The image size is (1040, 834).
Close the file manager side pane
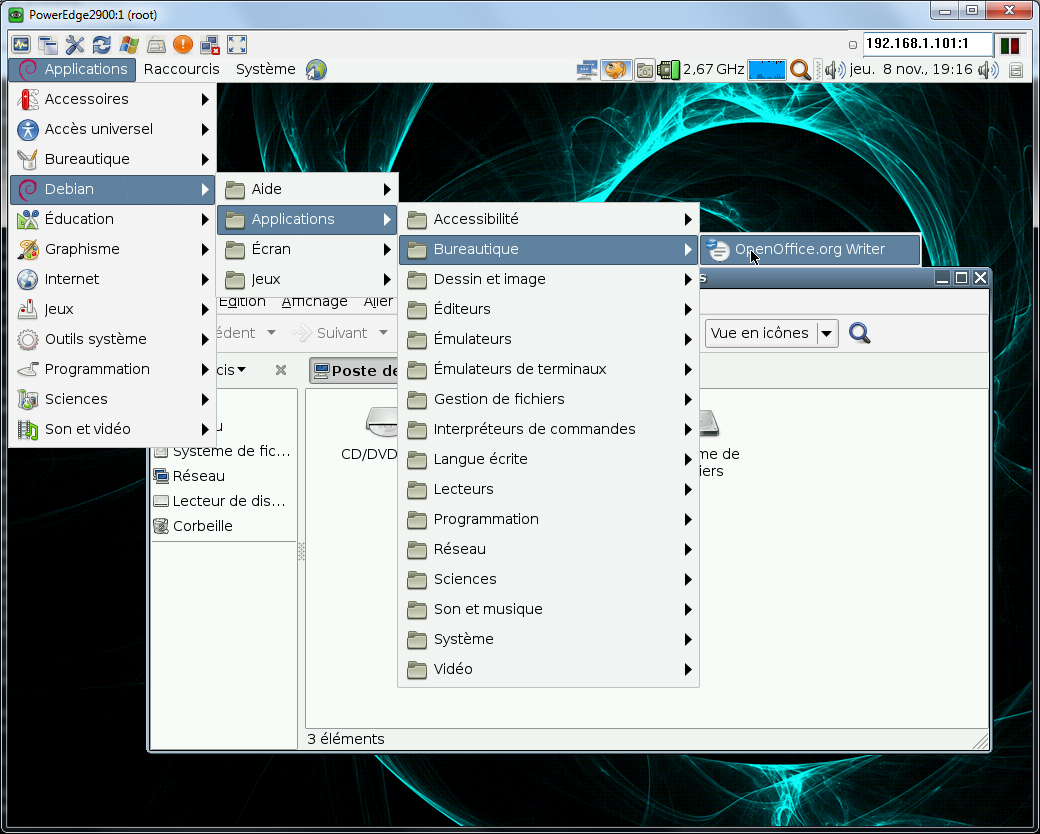[281, 370]
